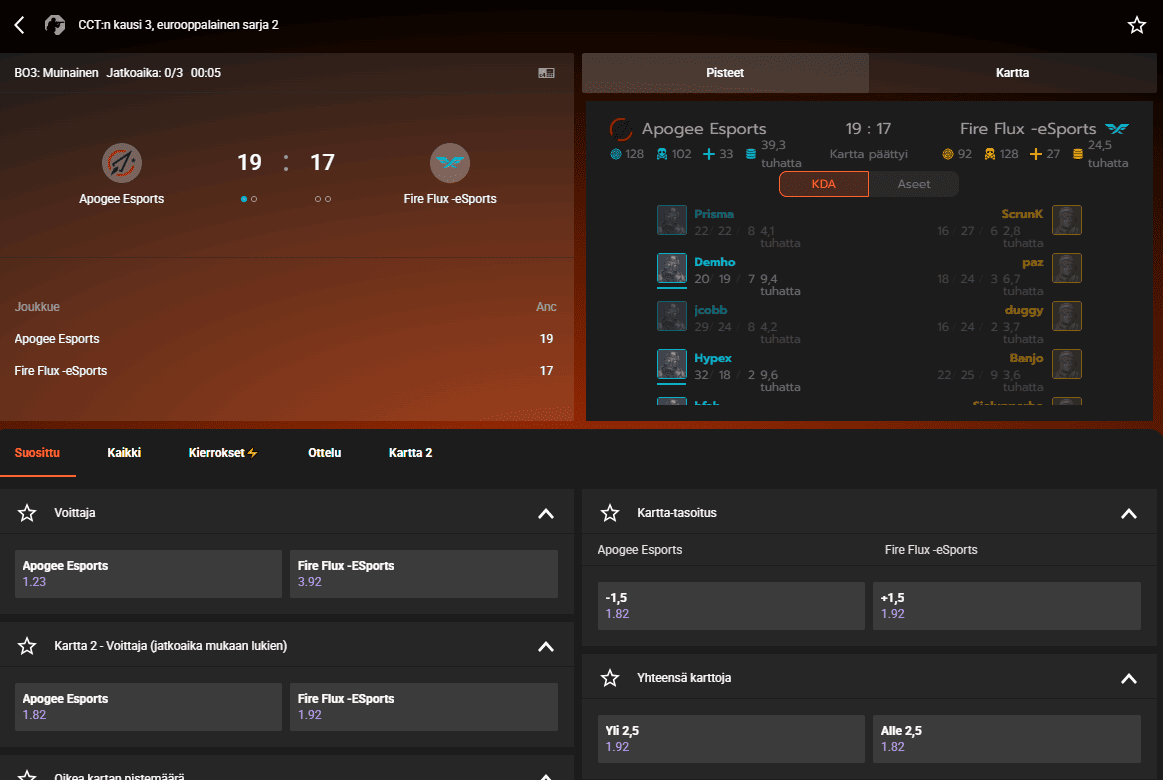Click the player name Hypex
The width and height of the screenshot is (1163, 780).
tap(713, 358)
